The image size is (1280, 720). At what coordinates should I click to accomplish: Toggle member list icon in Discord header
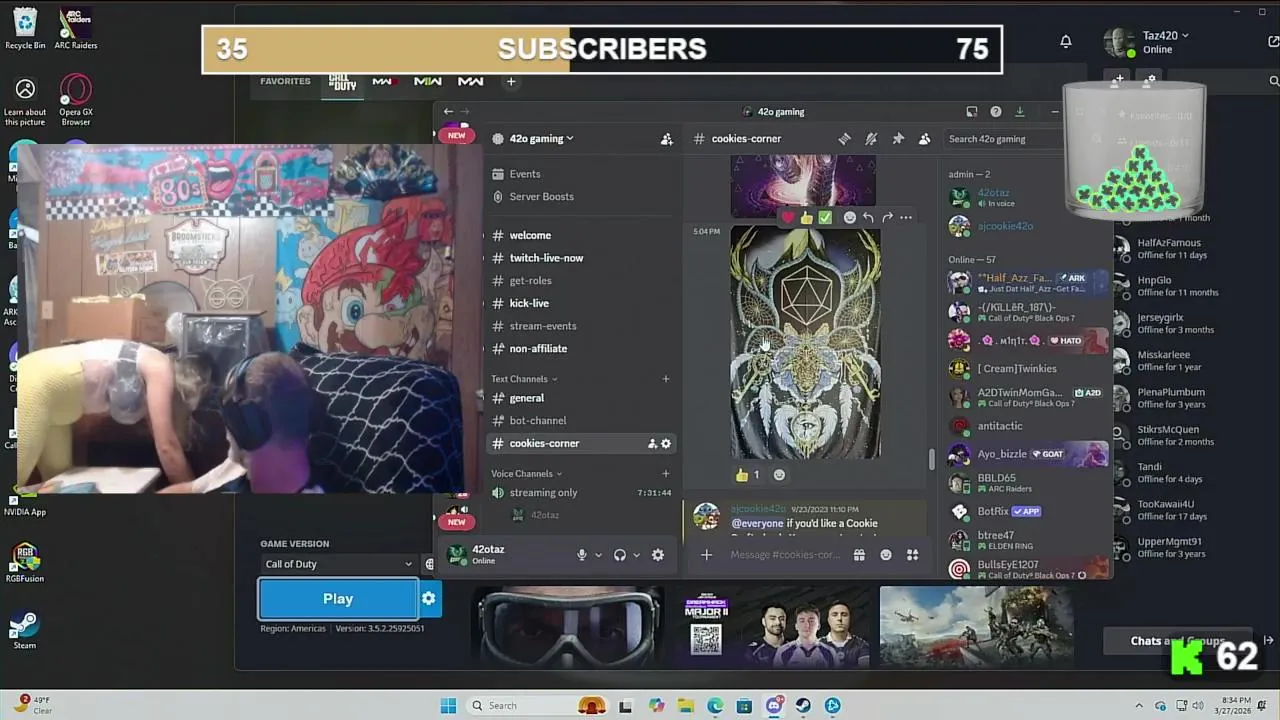pyautogui.click(x=925, y=139)
